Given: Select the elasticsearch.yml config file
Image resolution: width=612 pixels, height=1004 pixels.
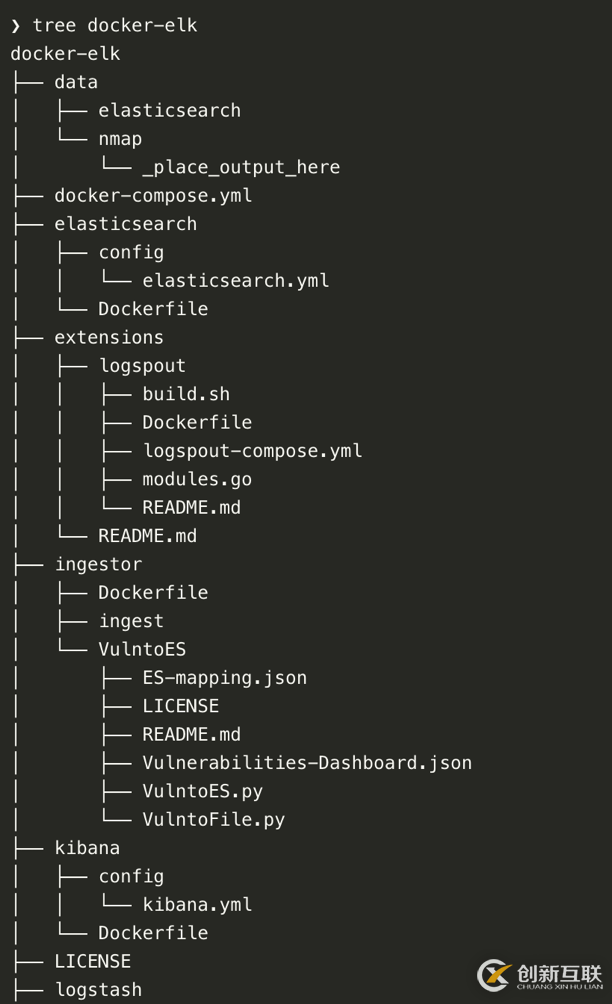Looking at the screenshot, I should click(x=235, y=280).
